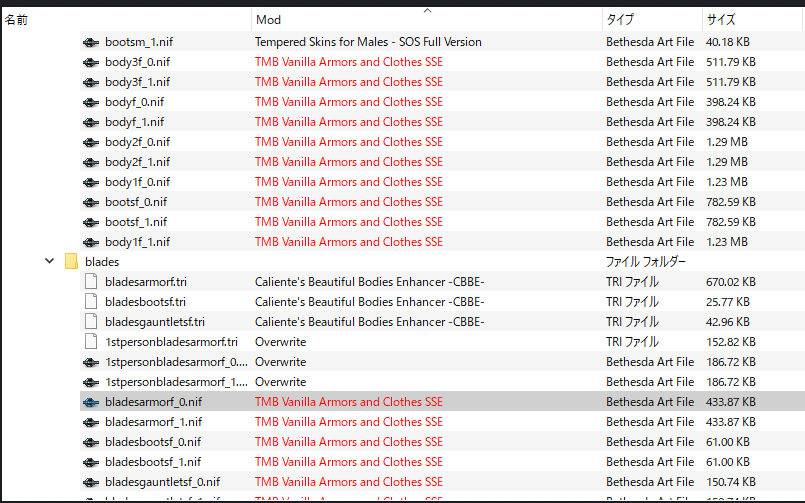Viewport: 805px width, 503px height.
Task: Click the 1stpersonbladesarmorf.tri document icon
Action: pyautogui.click(x=91, y=342)
